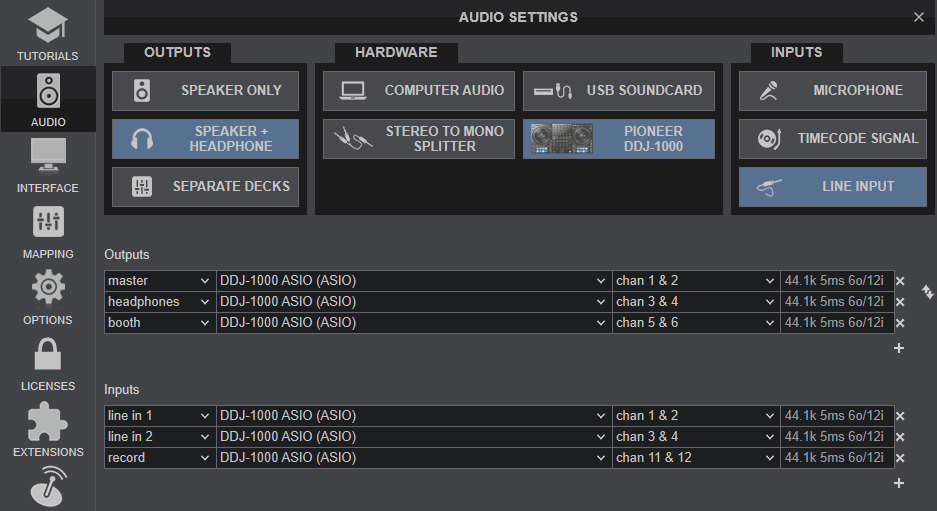
Task: Choose Stereo to Mono Splitter hardware
Action: point(419,139)
